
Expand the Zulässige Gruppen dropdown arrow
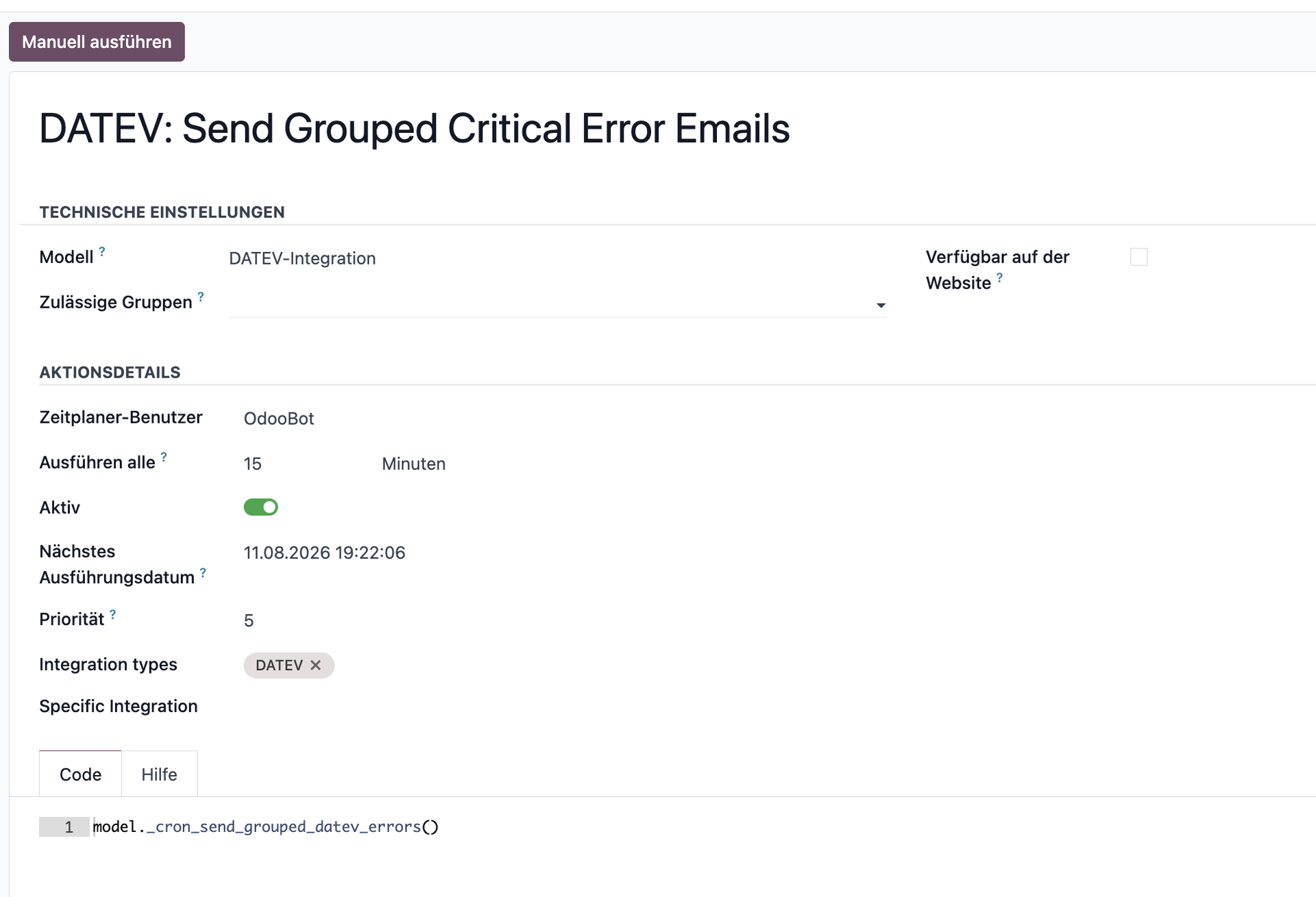click(x=881, y=305)
